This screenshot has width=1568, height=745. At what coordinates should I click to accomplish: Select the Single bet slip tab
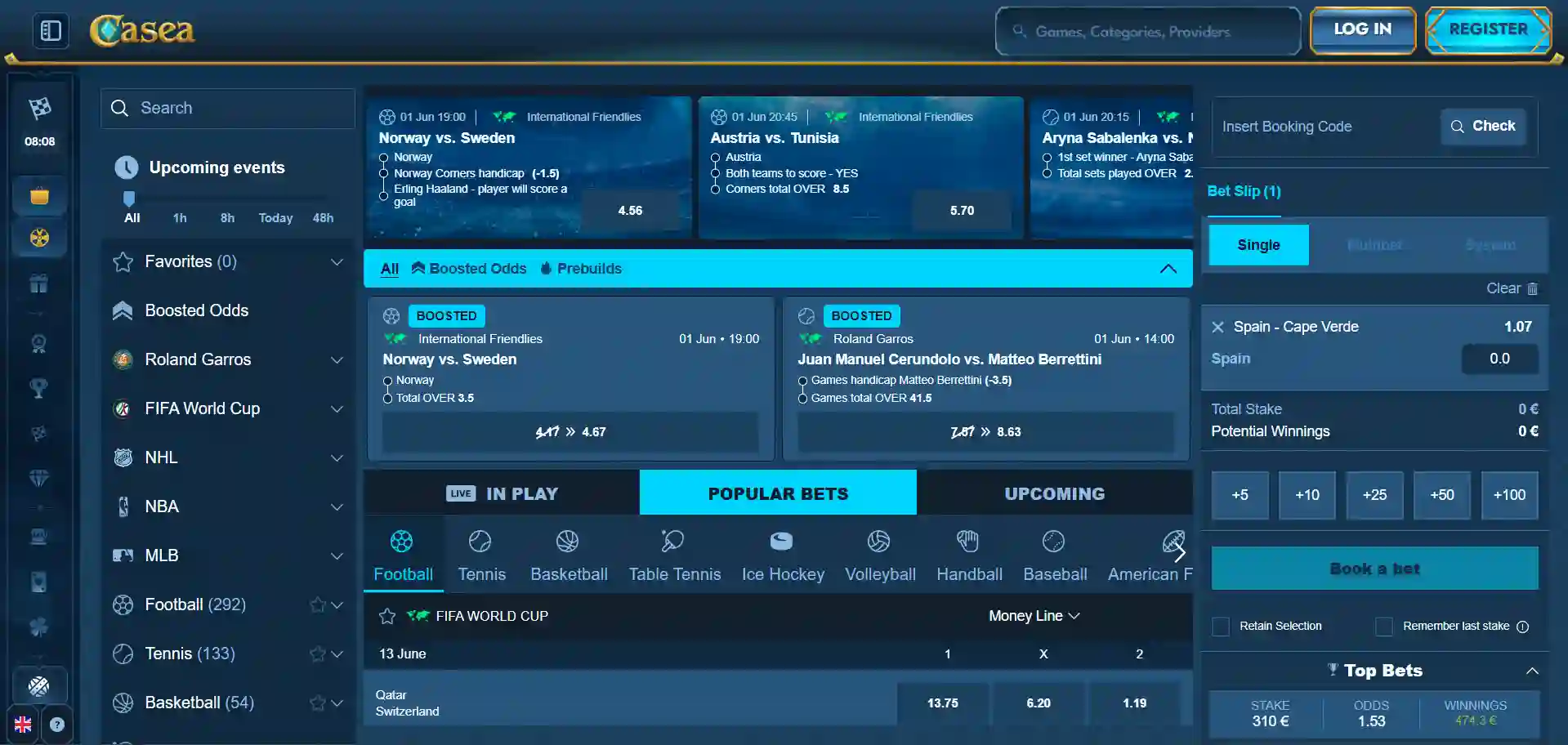click(x=1258, y=245)
